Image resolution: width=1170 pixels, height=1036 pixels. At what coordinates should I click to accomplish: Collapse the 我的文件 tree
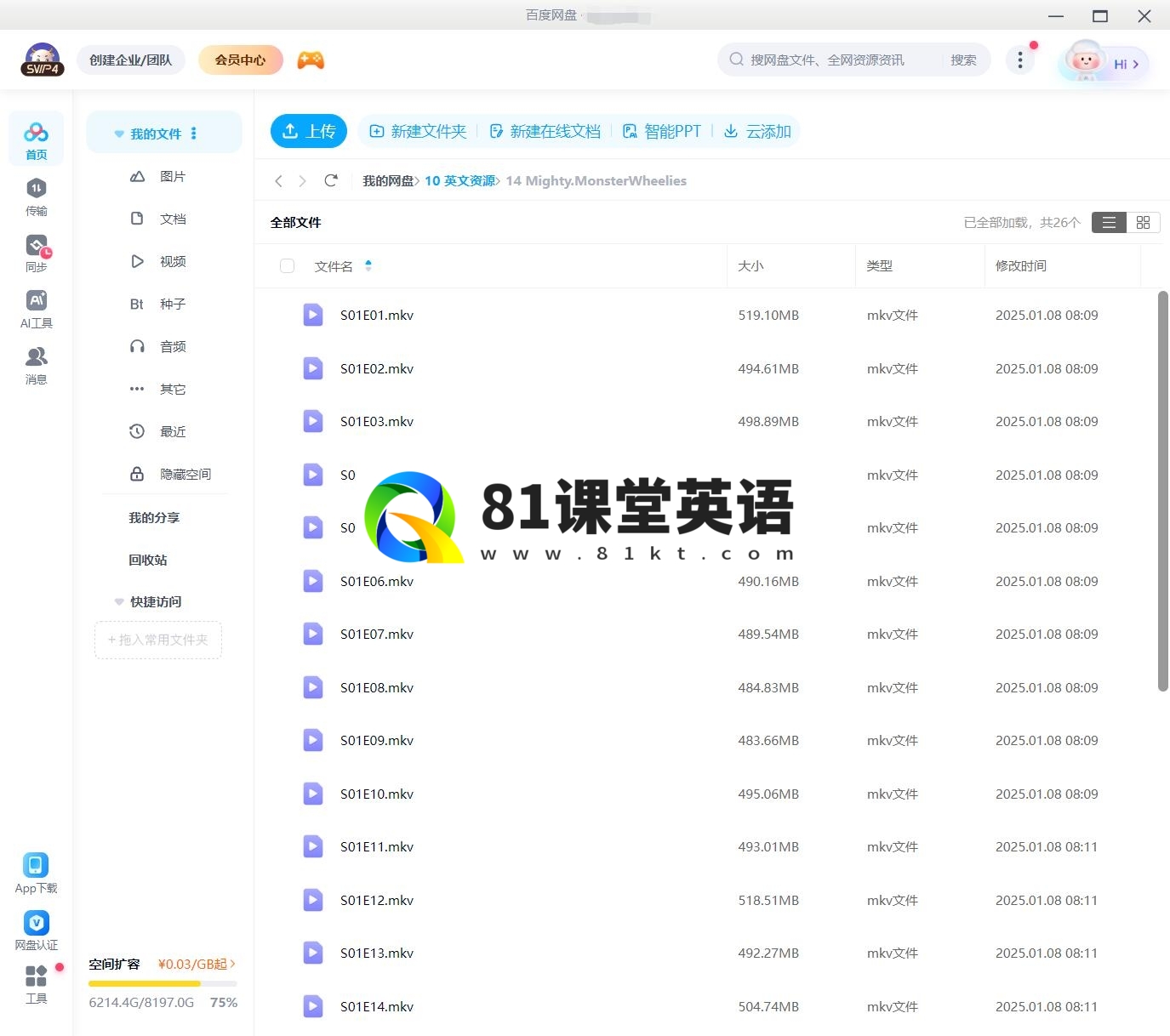point(119,134)
